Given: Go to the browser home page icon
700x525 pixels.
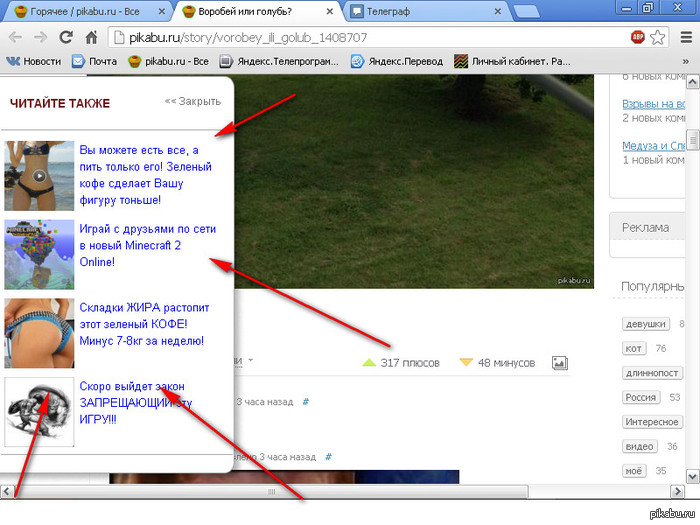Looking at the screenshot, I should click(x=91, y=38).
